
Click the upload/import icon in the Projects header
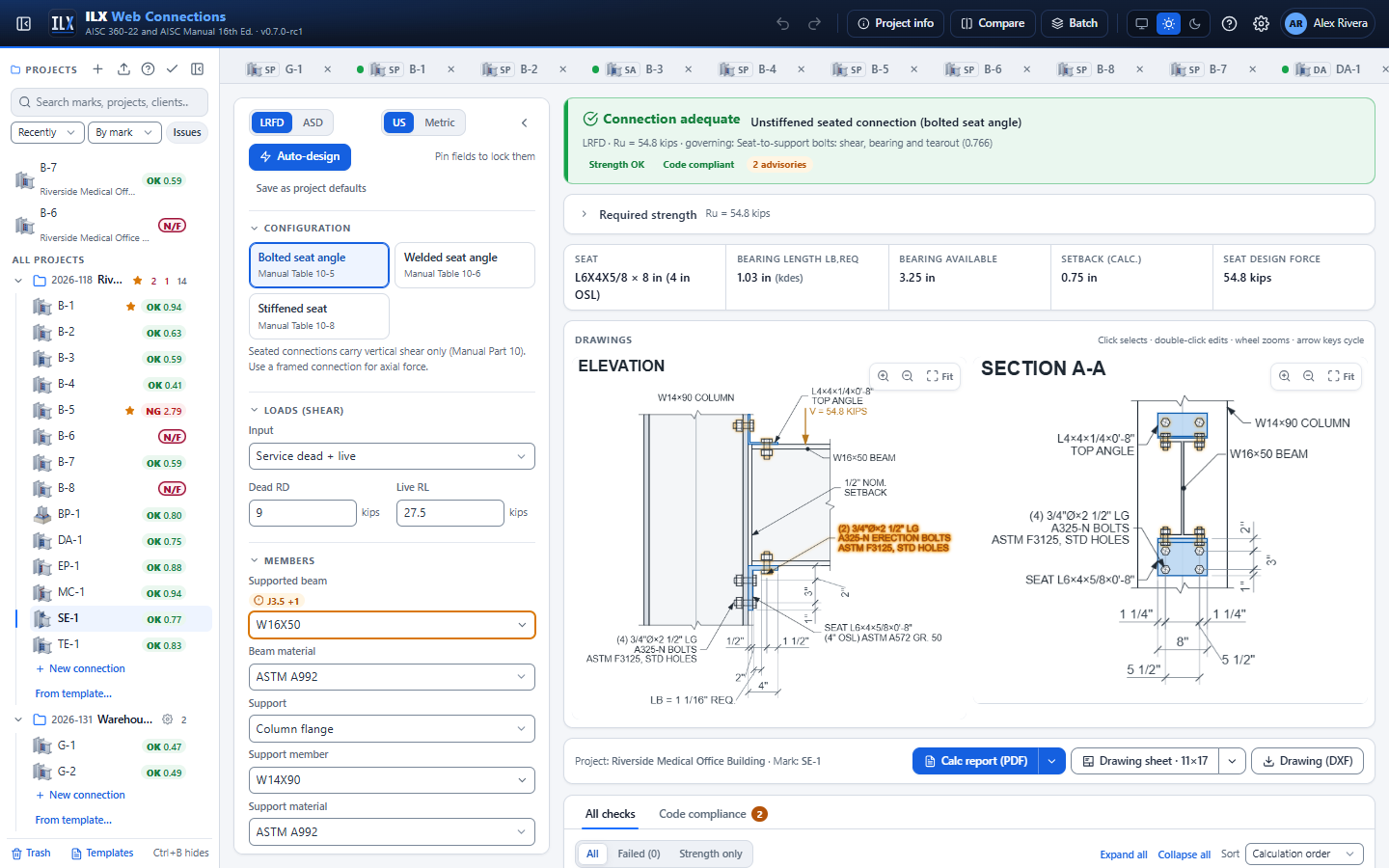click(x=123, y=68)
